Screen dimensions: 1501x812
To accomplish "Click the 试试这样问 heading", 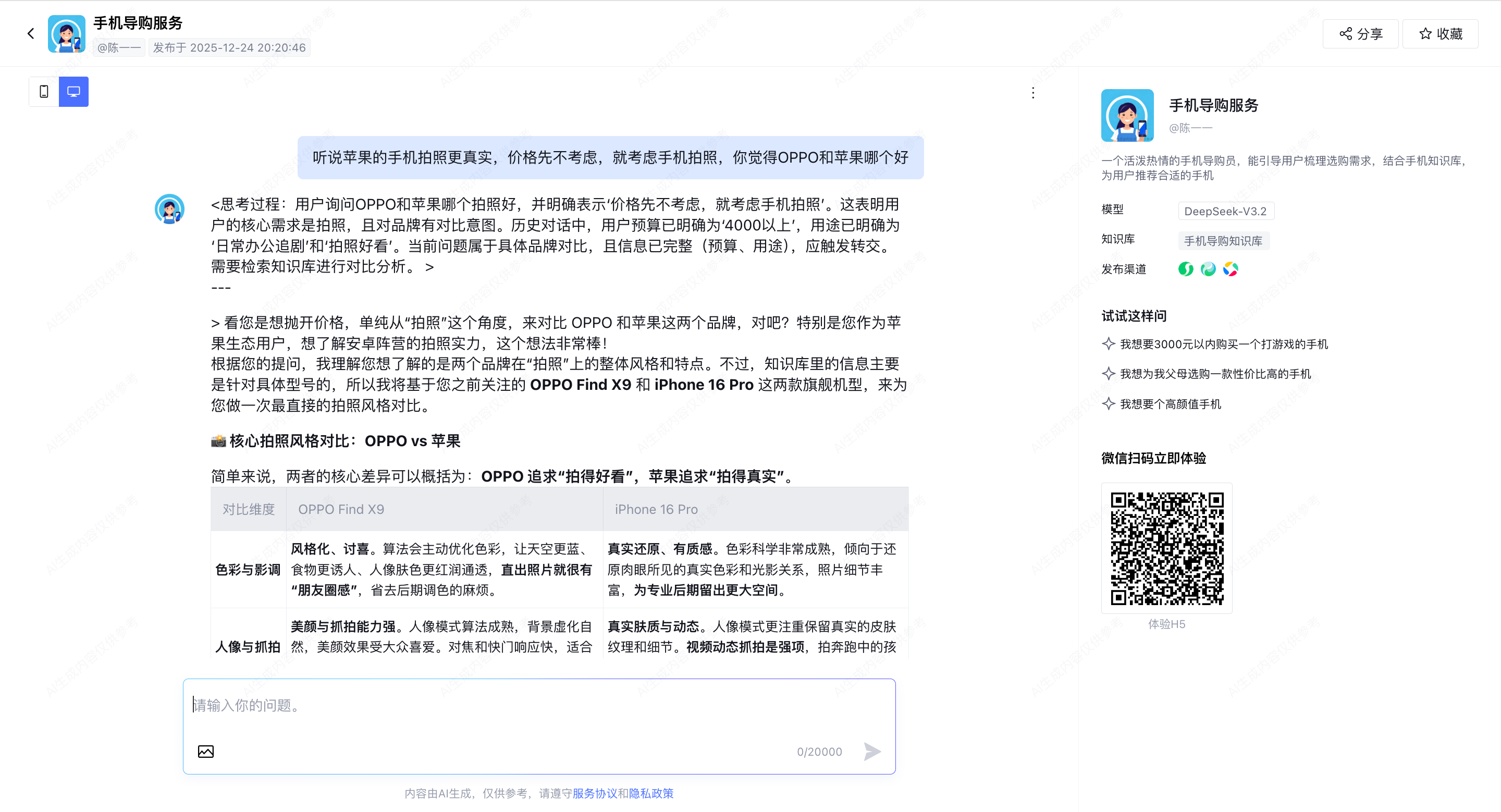I will pyautogui.click(x=1134, y=316).
